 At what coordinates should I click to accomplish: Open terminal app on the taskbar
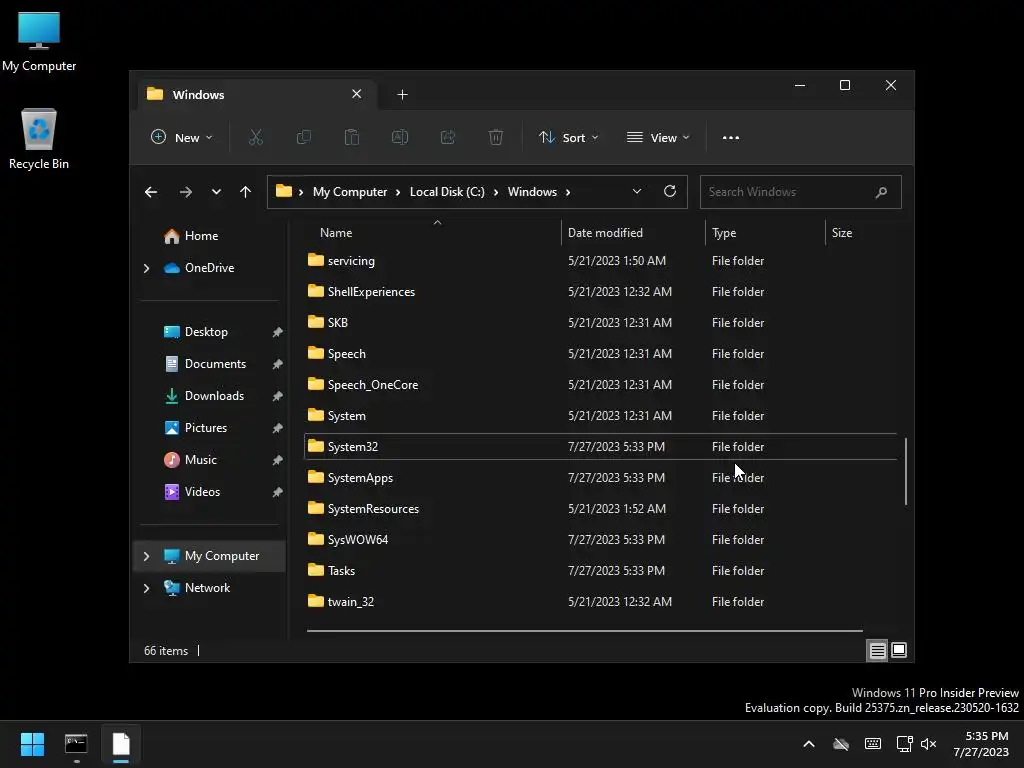coord(76,744)
